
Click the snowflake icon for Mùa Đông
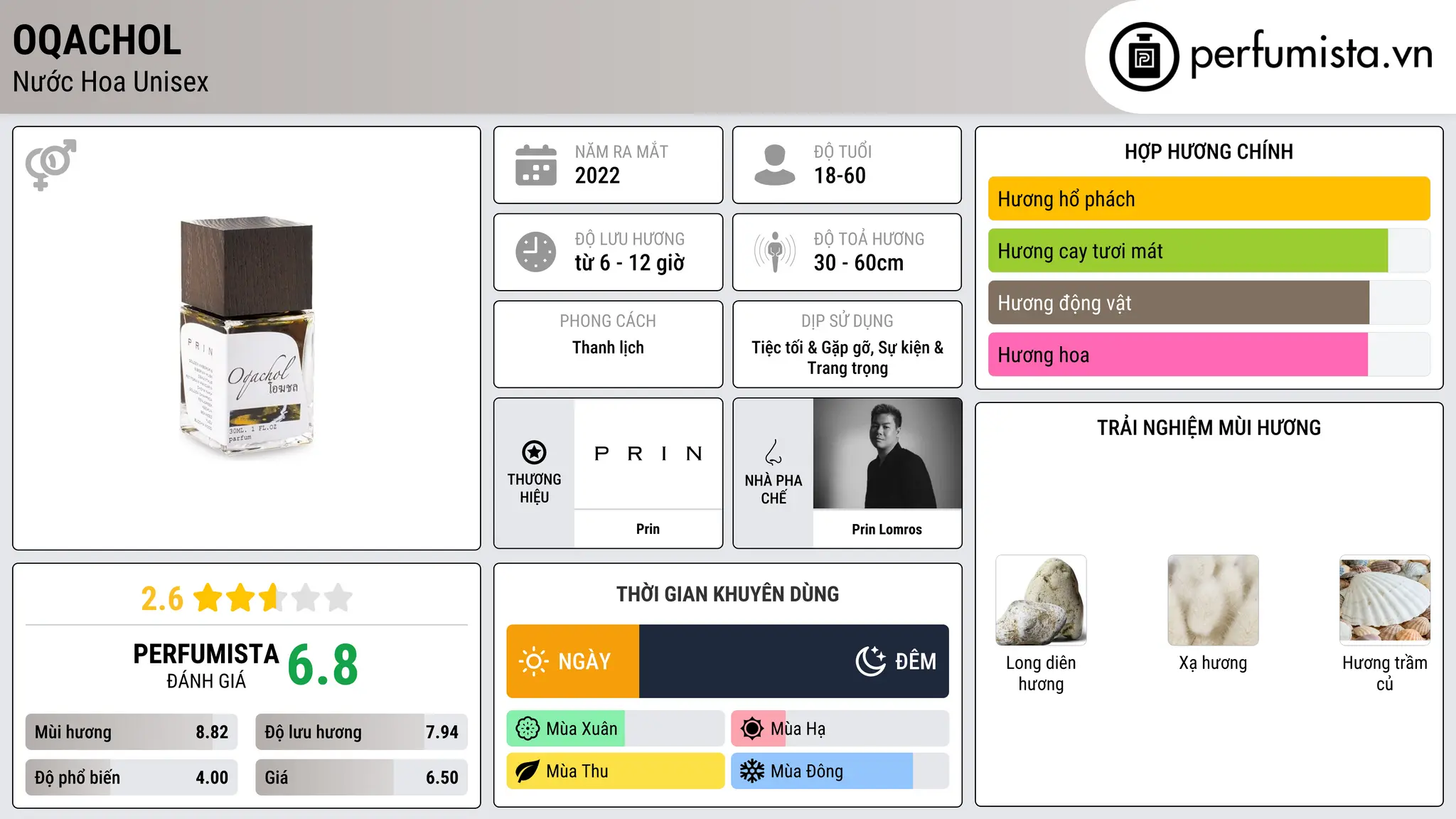[752, 771]
